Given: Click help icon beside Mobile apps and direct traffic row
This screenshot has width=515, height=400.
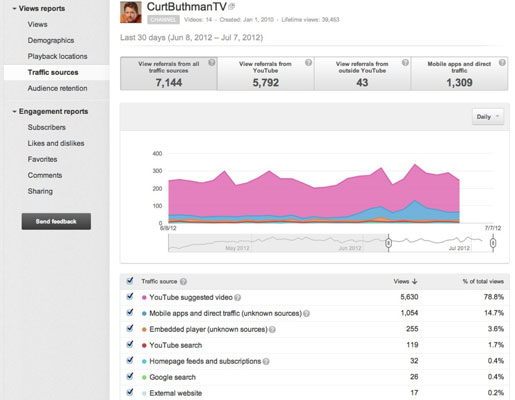Looking at the screenshot, I should click(306, 313).
